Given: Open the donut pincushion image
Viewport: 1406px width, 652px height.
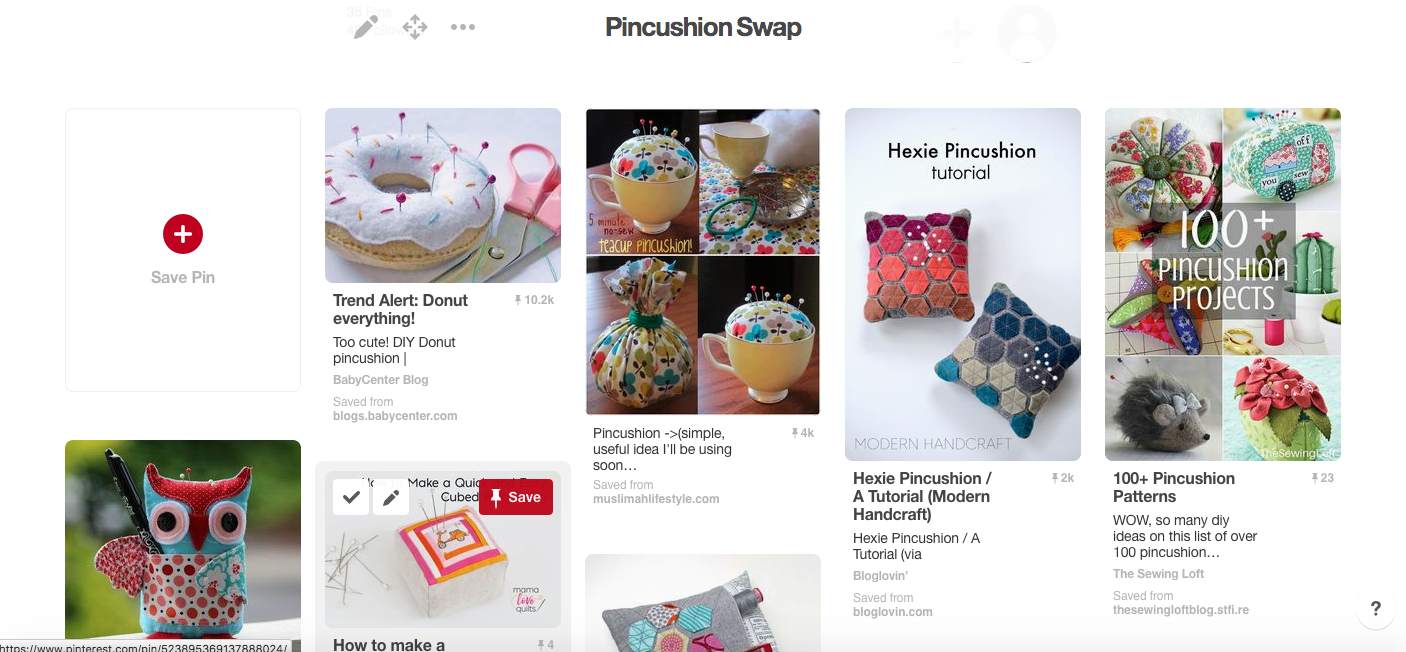Looking at the screenshot, I should click(443, 195).
